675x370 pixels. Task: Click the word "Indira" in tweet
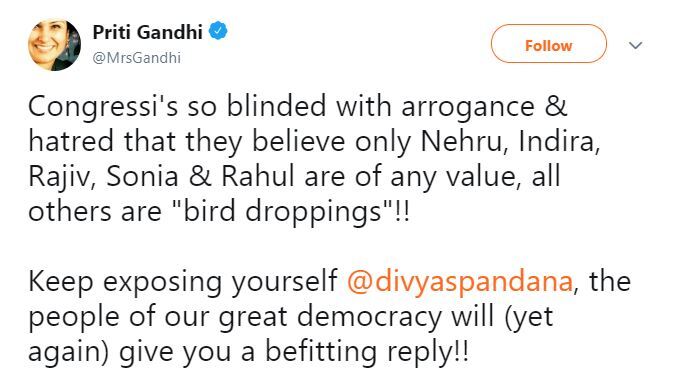coord(560,142)
